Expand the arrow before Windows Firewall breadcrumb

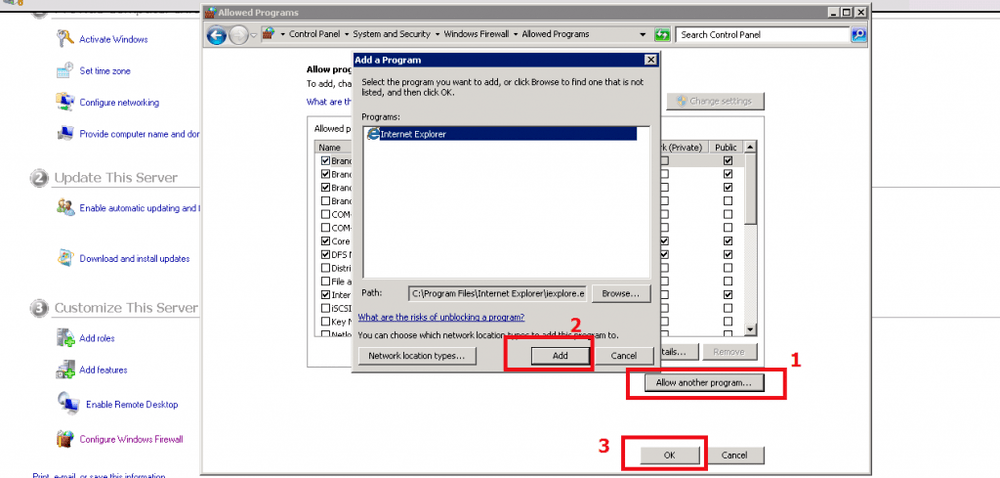click(438, 34)
